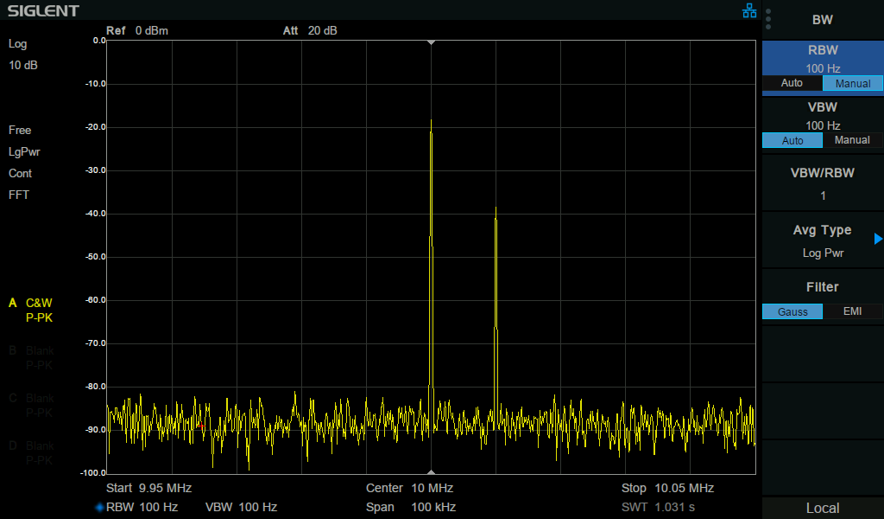Click the main 10 MHz carrier peak

coord(431,120)
